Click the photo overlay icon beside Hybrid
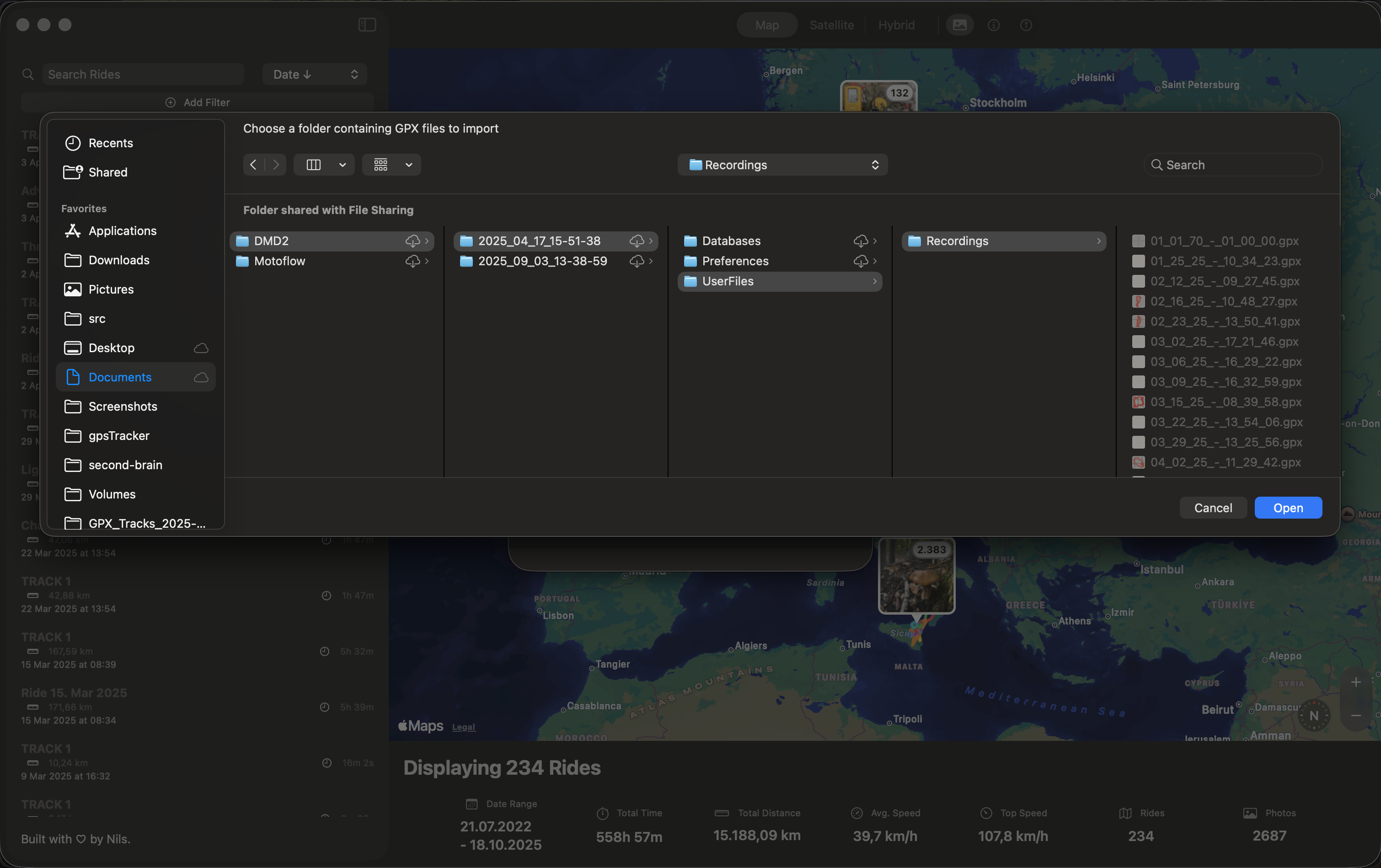 (x=959, y=25)
